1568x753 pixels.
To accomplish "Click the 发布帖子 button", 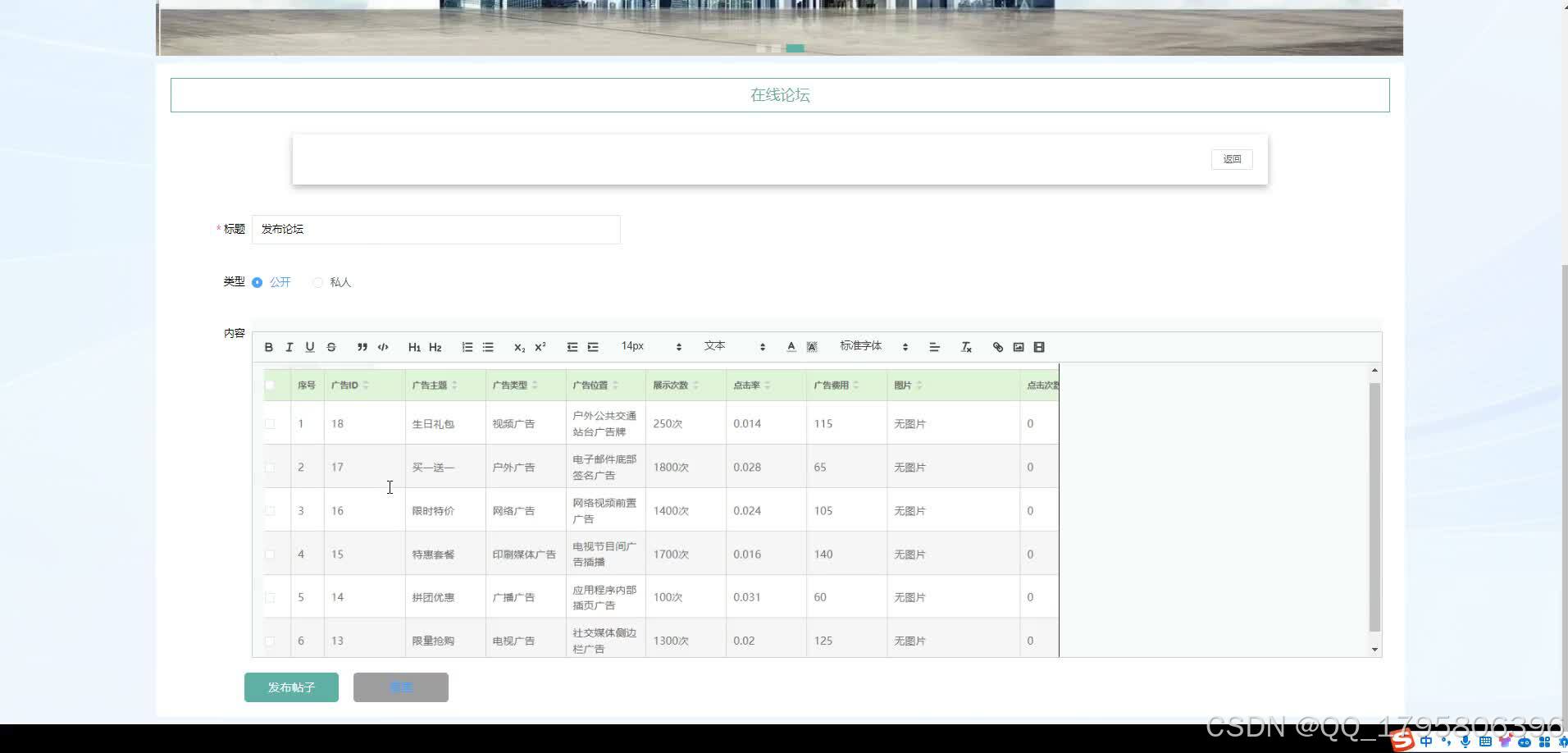I will pyautogui.click(x=291, y=687).
